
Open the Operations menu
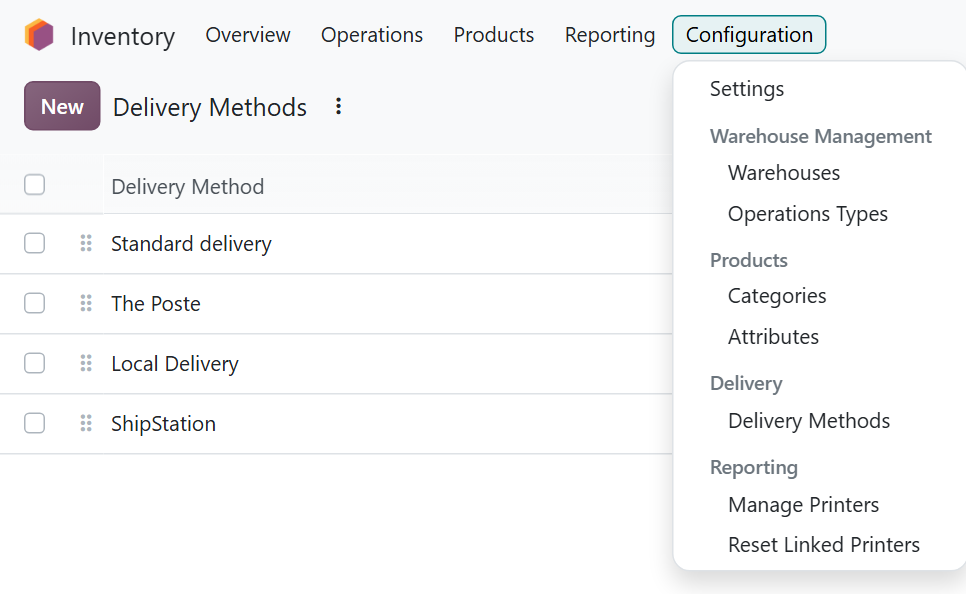[x=372, y=35]
